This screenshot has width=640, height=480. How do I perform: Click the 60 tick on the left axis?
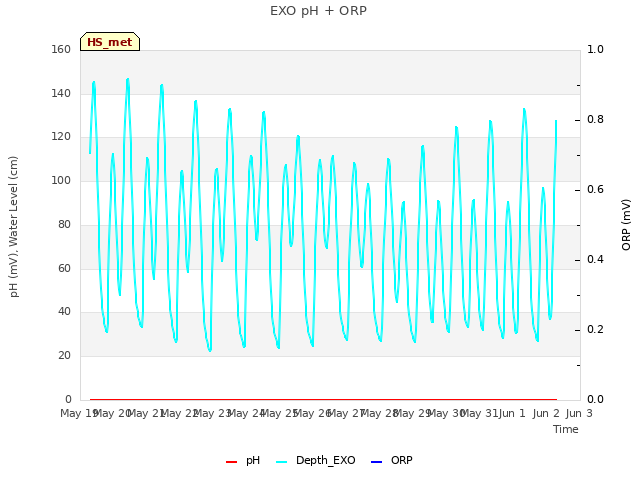(x=64, y=269)
